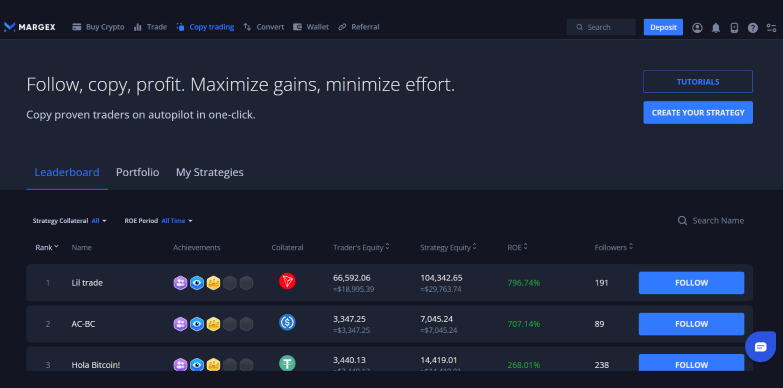Sort by Trader's Equity column
The image size is (783, 388).
[x=361, y=247]
